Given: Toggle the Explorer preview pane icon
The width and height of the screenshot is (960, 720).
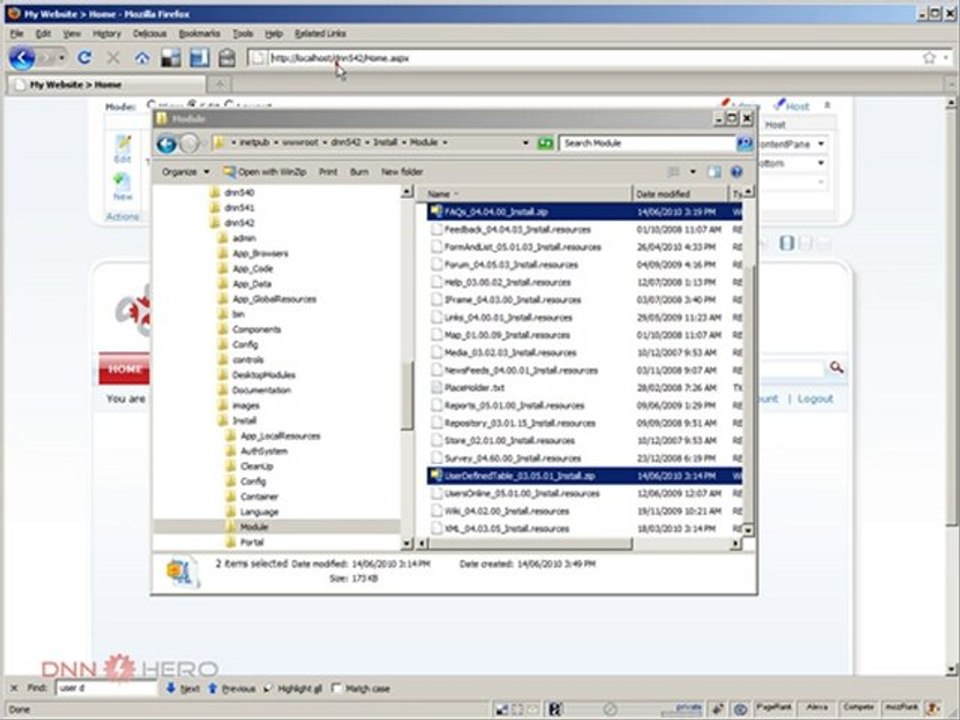Looking at the screenshot, I should pyautogui.click(x=714, y=172).
